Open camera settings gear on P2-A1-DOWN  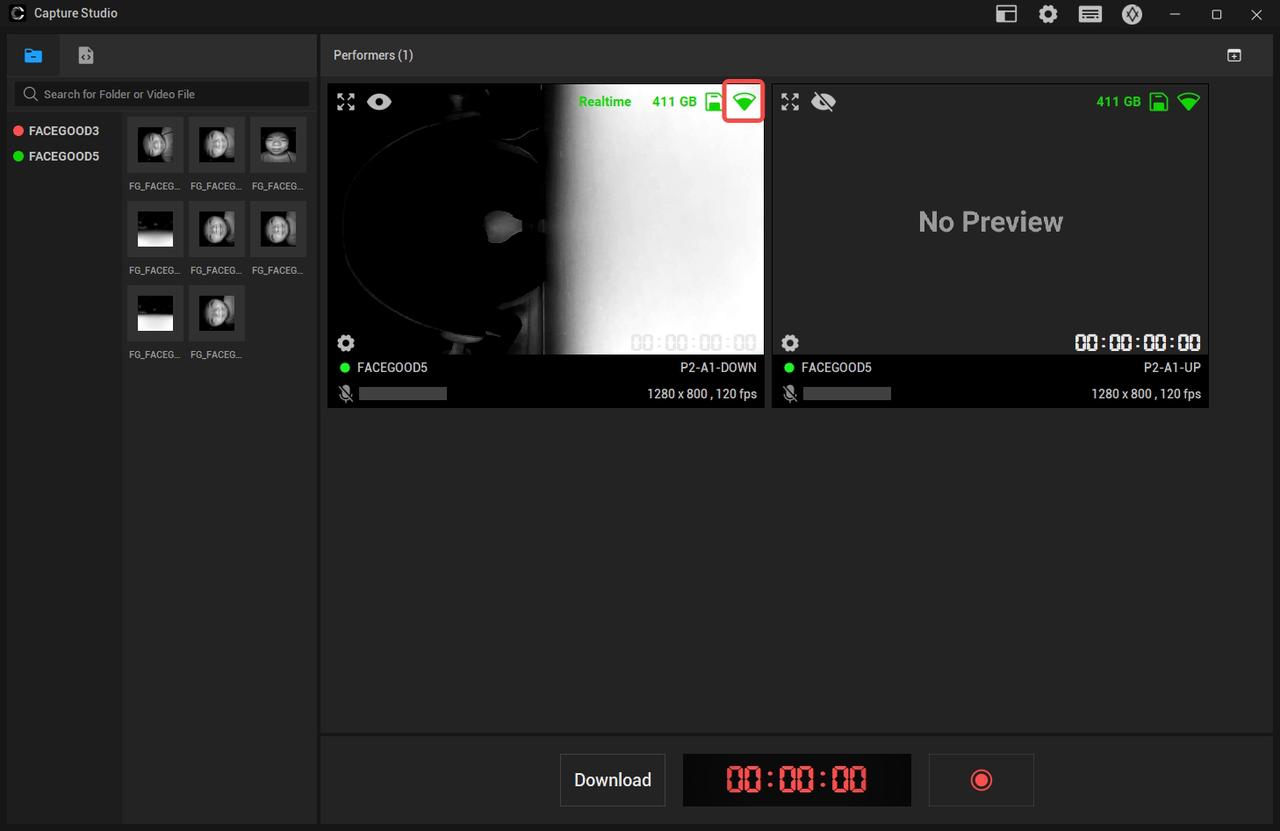346,343
